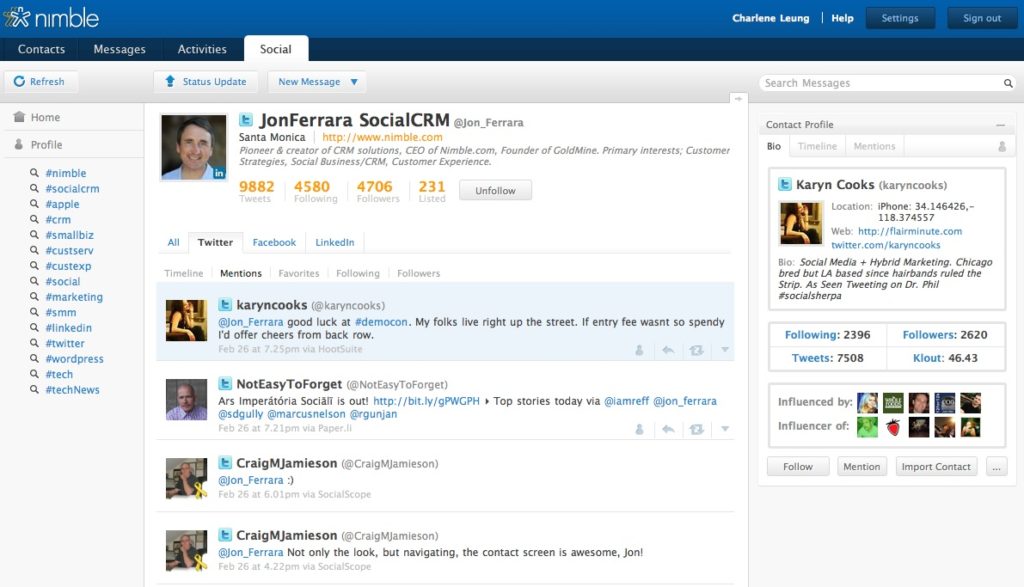Switch to the Activities tab
The width and height of the screenshot is (1024, 587).
[202, 49]
